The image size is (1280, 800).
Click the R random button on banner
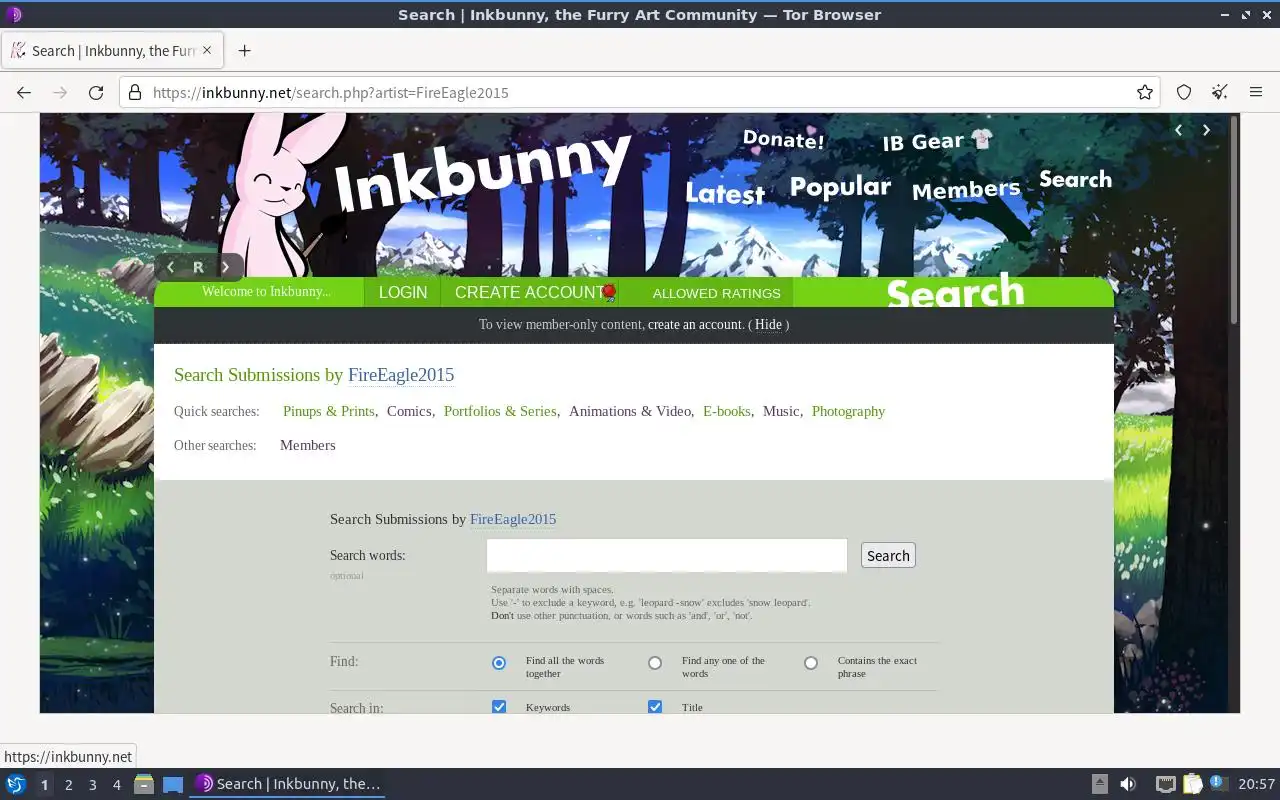[x=198, y=267]
